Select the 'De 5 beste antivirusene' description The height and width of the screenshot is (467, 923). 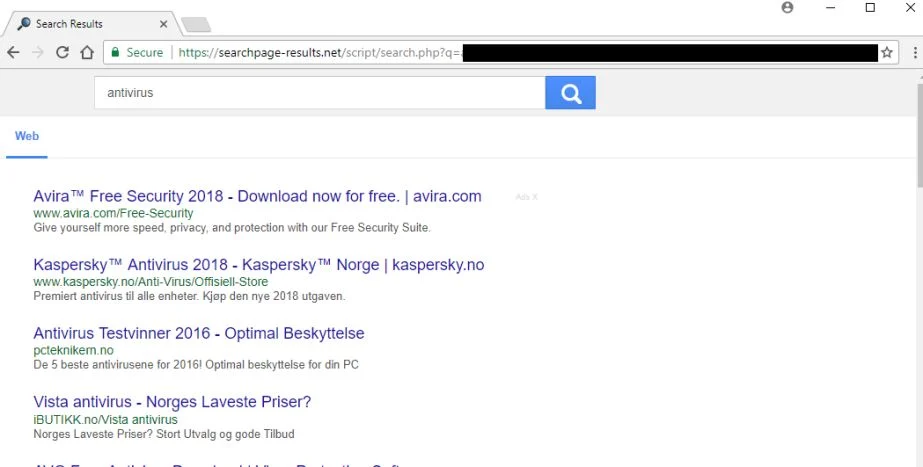point(196,365)
